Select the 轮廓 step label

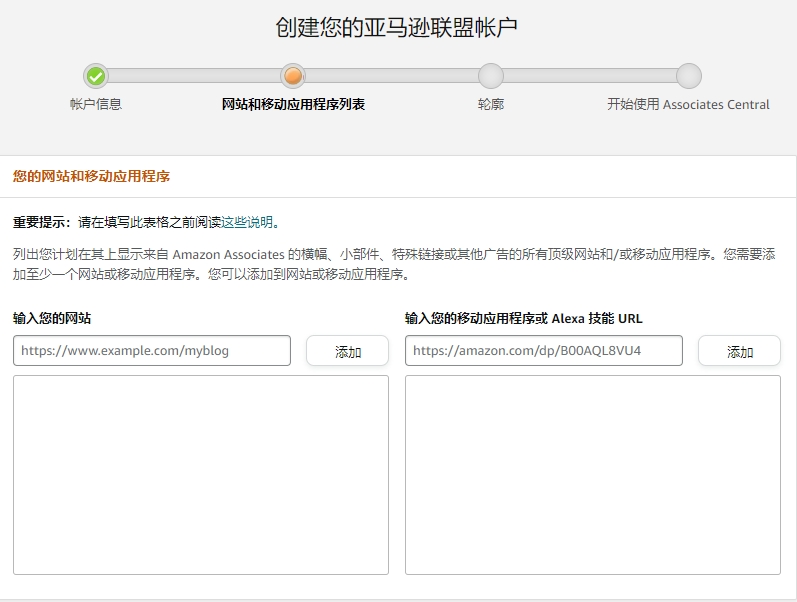pyautogui.click(x=491, y=104)
